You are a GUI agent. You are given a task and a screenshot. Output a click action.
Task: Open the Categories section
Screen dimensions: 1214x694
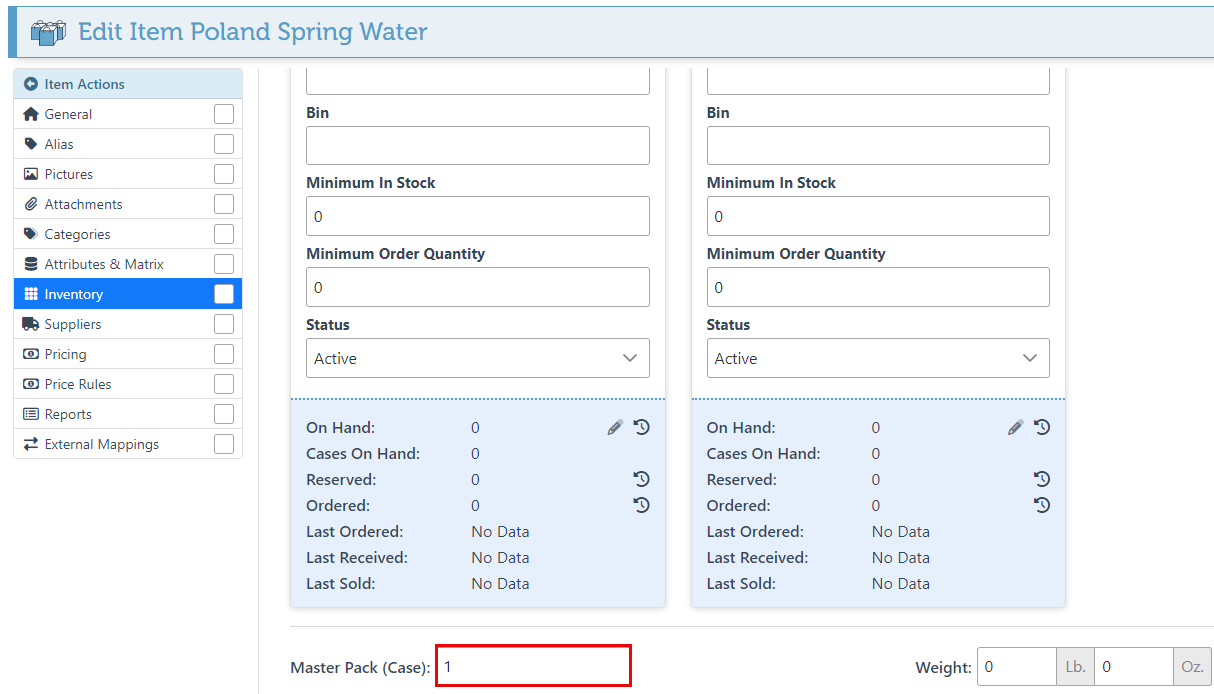[x=77, y=234]
